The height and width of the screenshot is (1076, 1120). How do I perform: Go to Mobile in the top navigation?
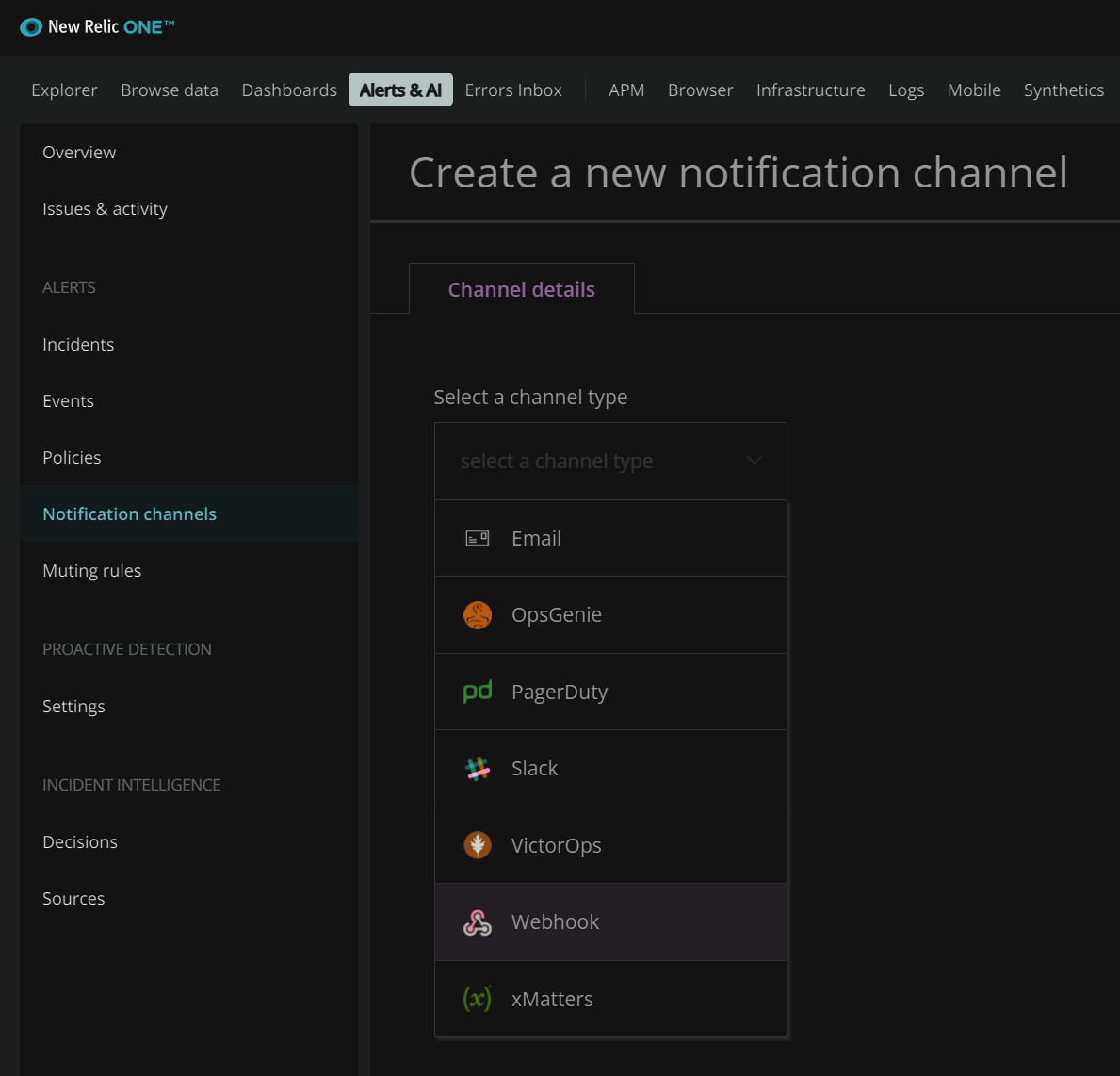point(974,90)
